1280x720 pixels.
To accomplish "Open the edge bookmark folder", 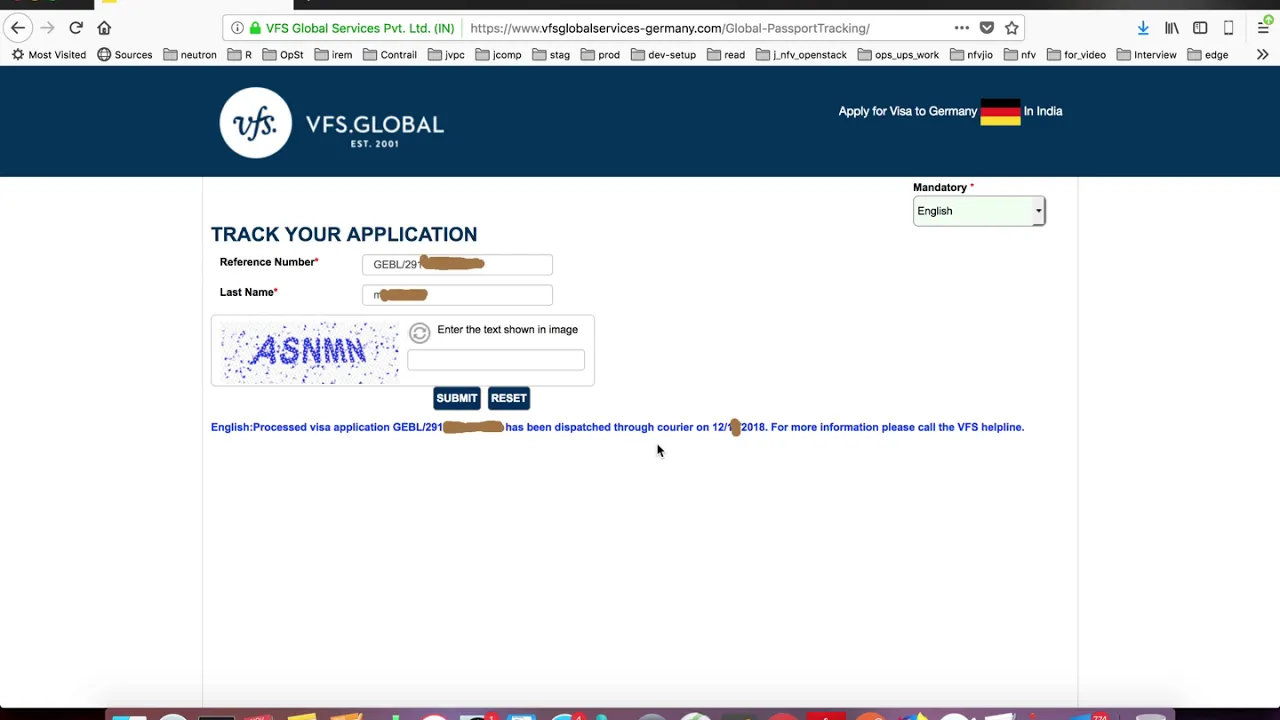I will [1208, 55].
